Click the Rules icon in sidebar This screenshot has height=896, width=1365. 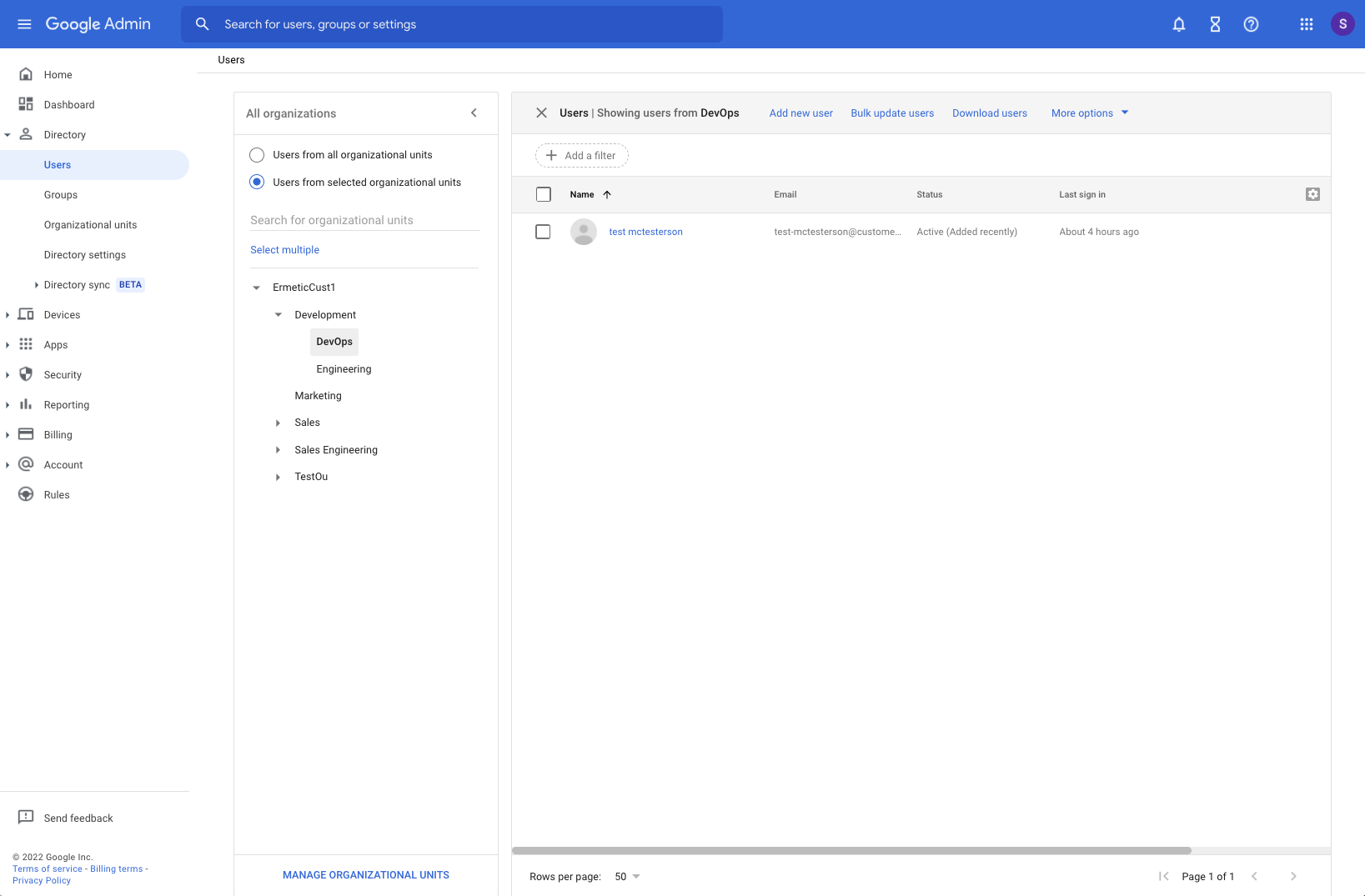point(26,494)
